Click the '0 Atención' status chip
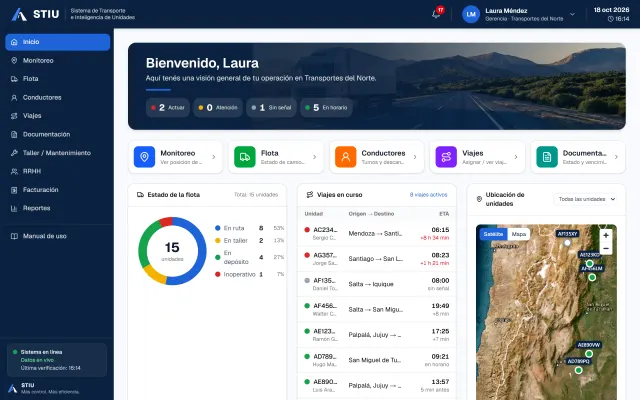Screen dimensions: 640x400 pos(218,108)
